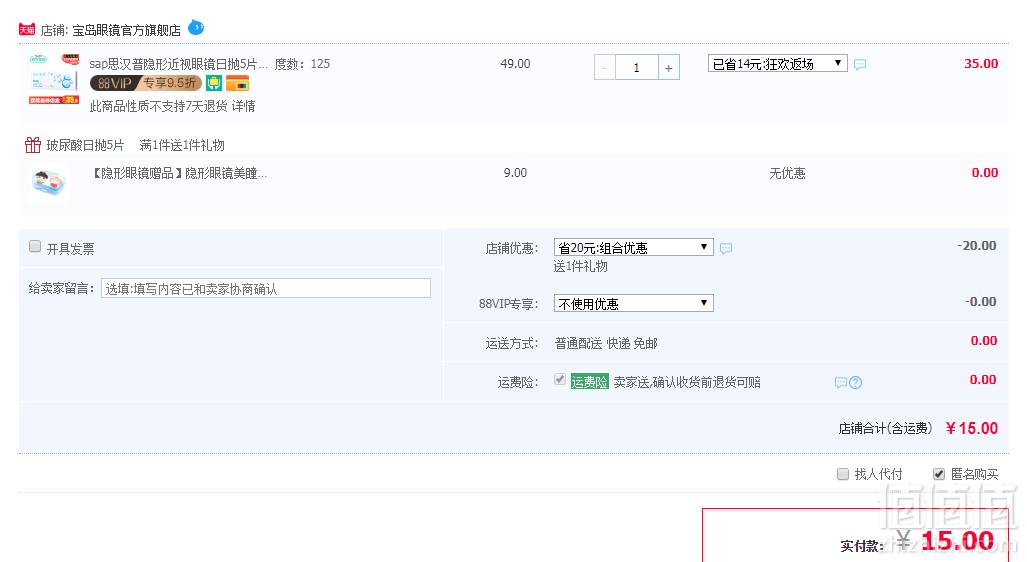Screen dimensions: 1027x562
Task: Open the sap思汉普隐形近视眼镜 product title link
Action: click(178, 64)
